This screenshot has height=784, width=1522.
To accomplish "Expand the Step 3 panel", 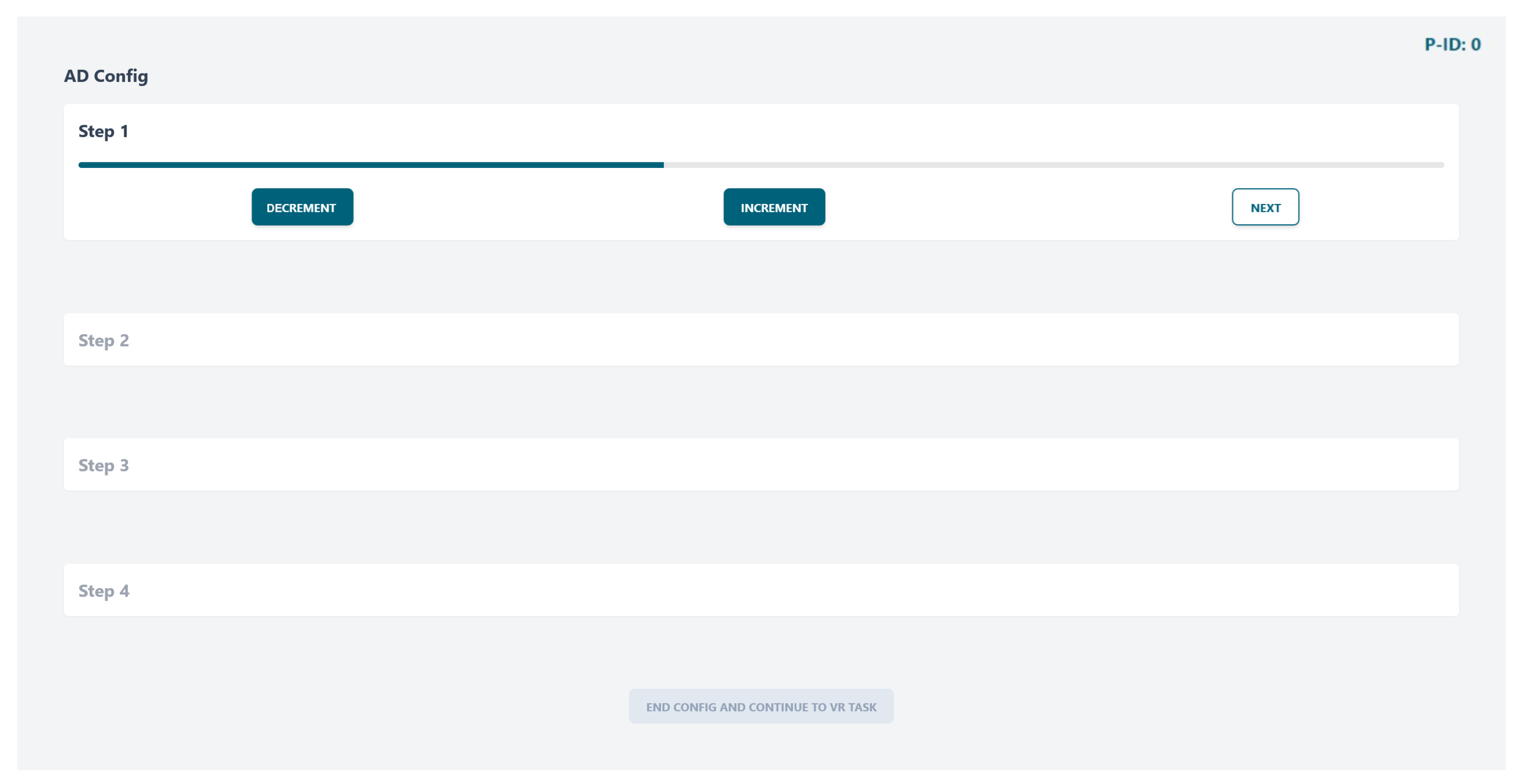I will click(x=761, y=464).
